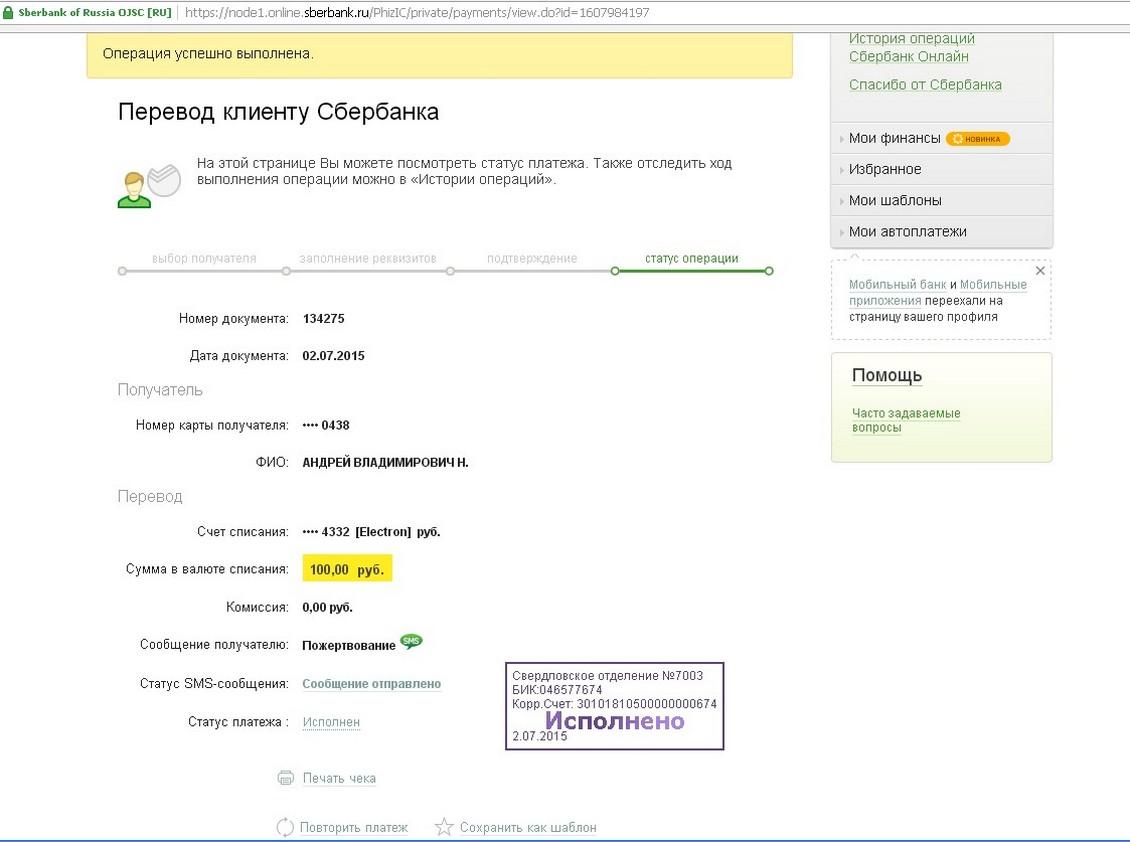Click the commission value 0,00 руб.
This screenshot has width=1130, height=842.
pyautogui.click(x=327, y=607)
